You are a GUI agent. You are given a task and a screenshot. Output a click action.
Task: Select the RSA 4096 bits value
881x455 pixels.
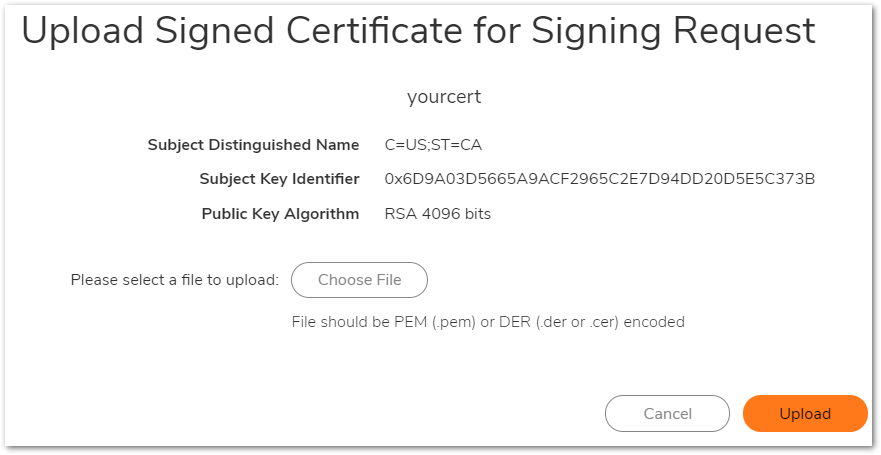point(437,214)
